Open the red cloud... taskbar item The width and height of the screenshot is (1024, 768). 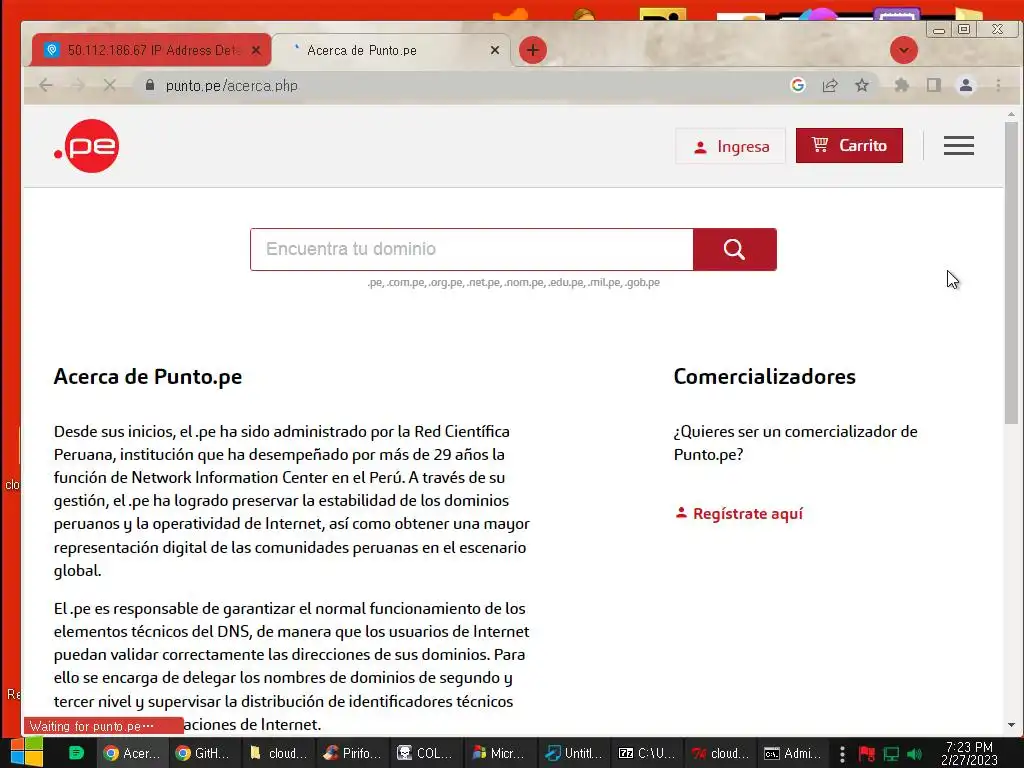click(721, 754)
